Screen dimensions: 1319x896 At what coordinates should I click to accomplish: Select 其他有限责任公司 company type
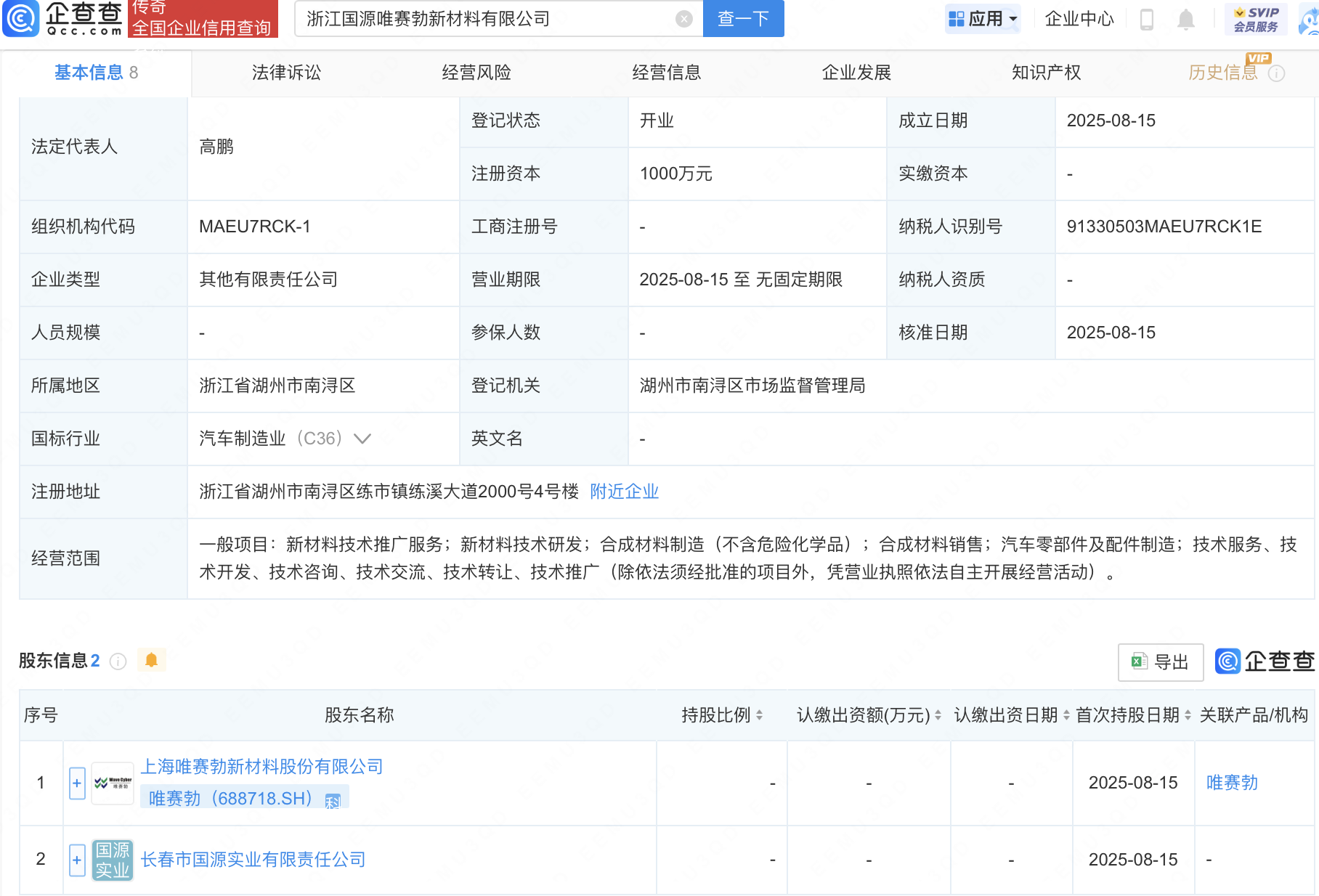pyautogui.click(x=269, y=280)
